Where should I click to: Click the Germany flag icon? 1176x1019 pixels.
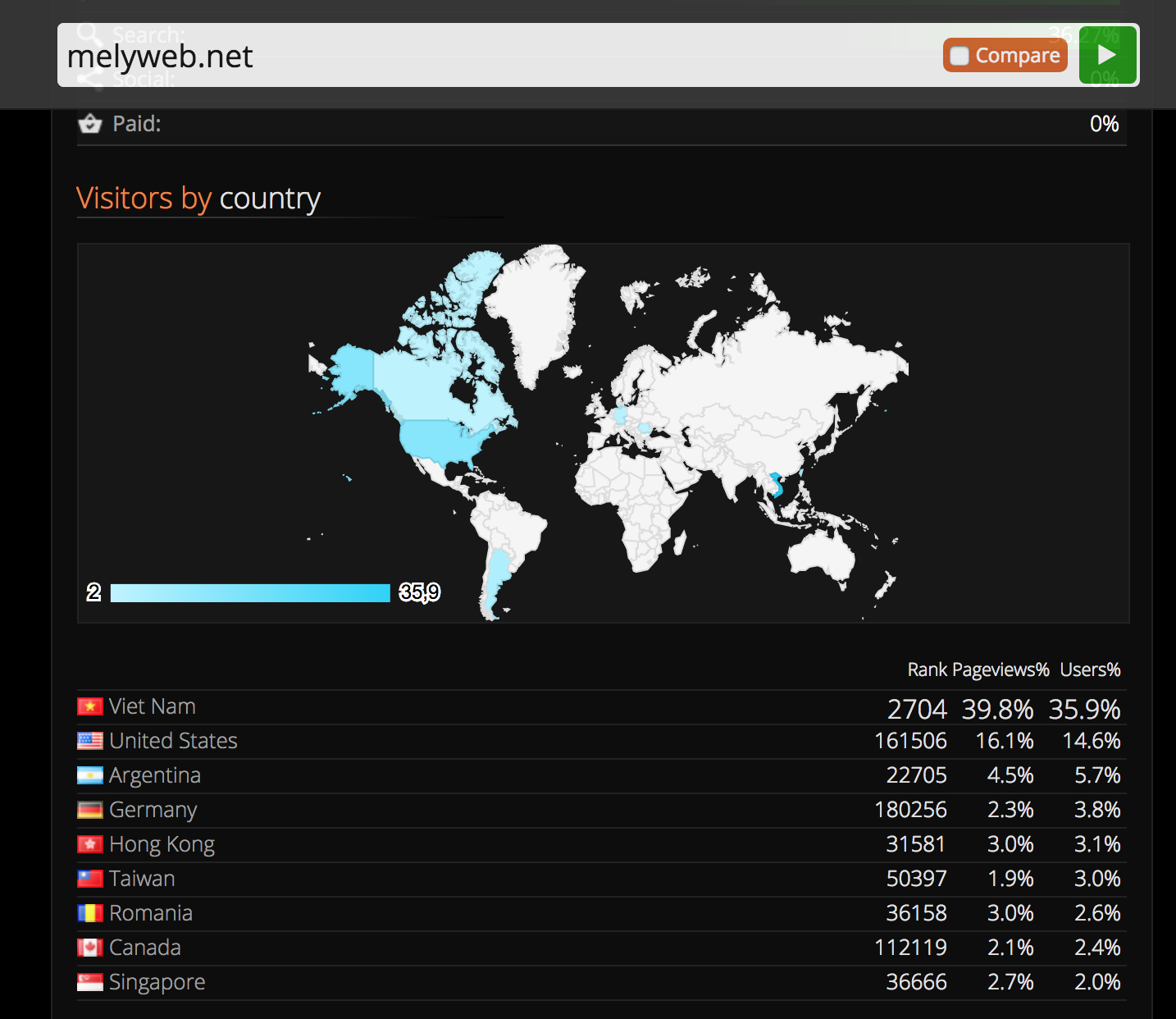(90, 810)
